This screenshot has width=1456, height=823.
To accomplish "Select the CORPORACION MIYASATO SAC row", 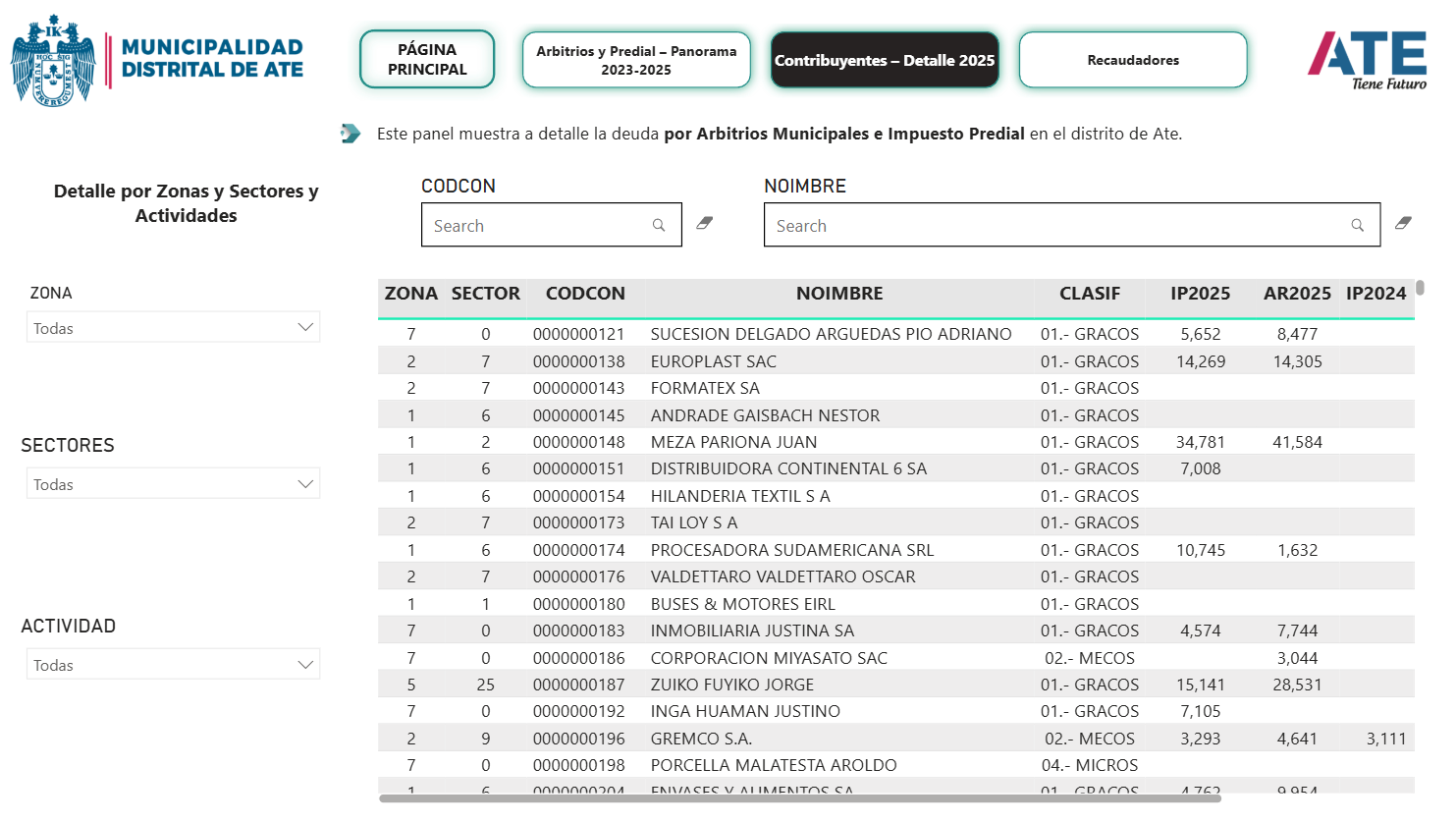I will (896, 658).
